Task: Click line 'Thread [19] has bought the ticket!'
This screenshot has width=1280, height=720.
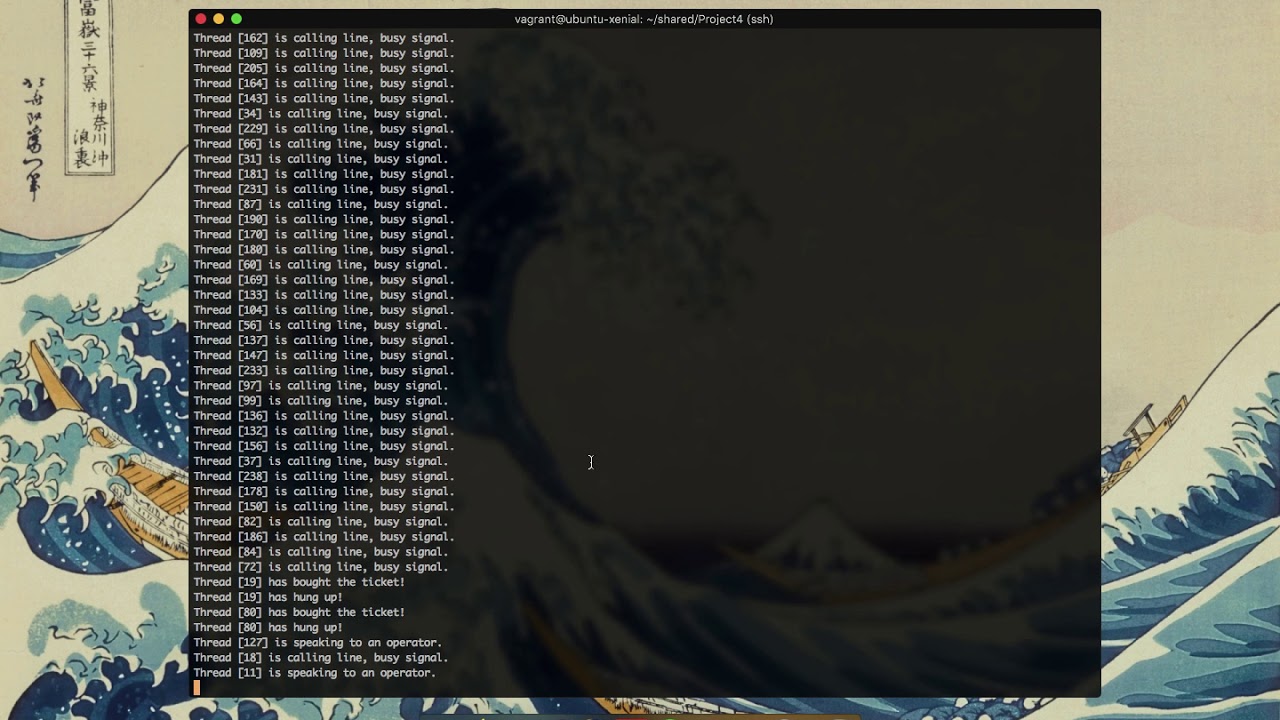Action: click(300, 582)
